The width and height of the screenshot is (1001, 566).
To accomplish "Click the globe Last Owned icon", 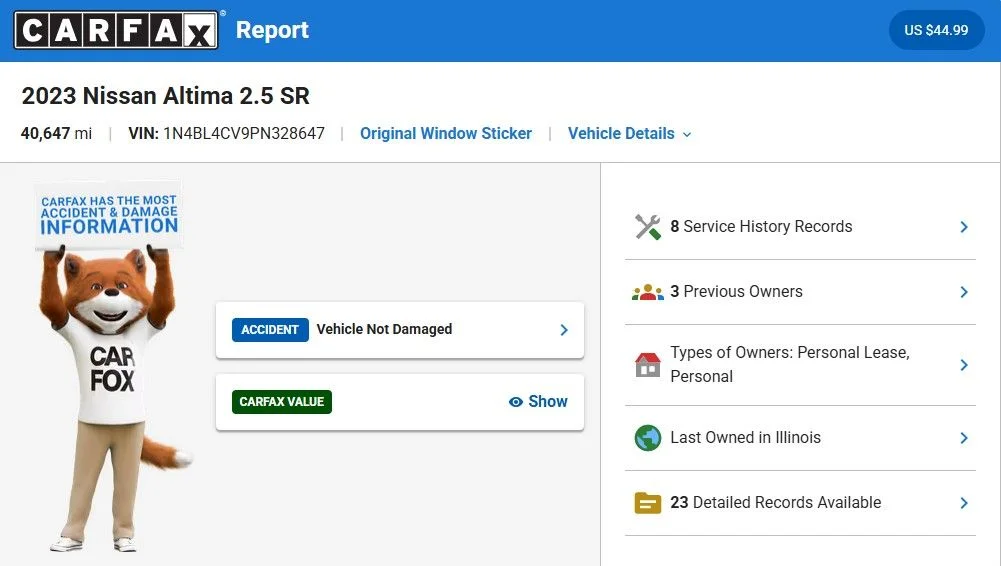I will 647,438.
